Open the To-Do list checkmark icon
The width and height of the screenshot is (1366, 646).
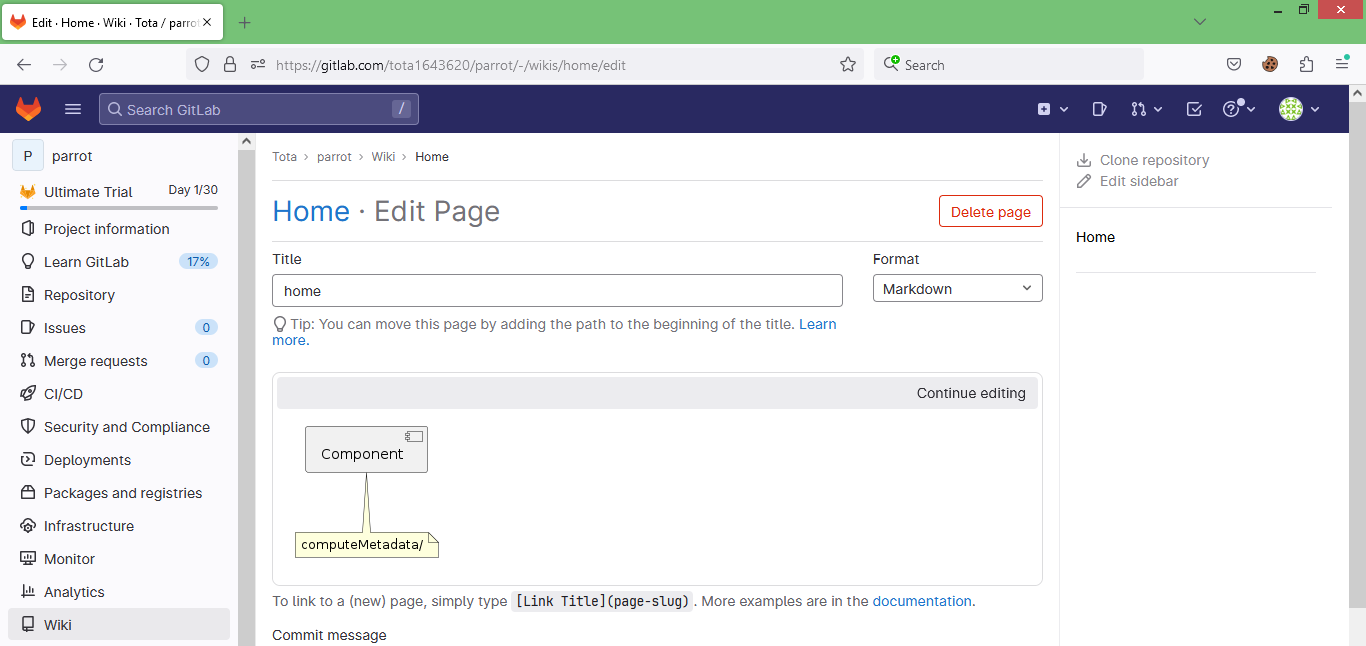coord(1194,109)
